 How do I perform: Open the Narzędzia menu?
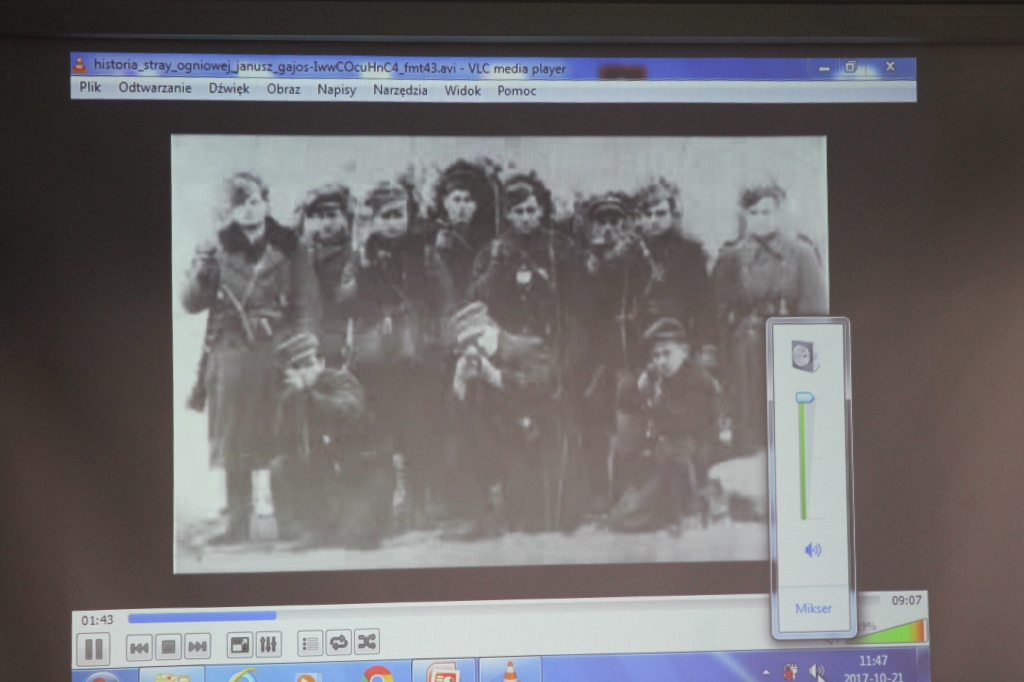(400, 90)
